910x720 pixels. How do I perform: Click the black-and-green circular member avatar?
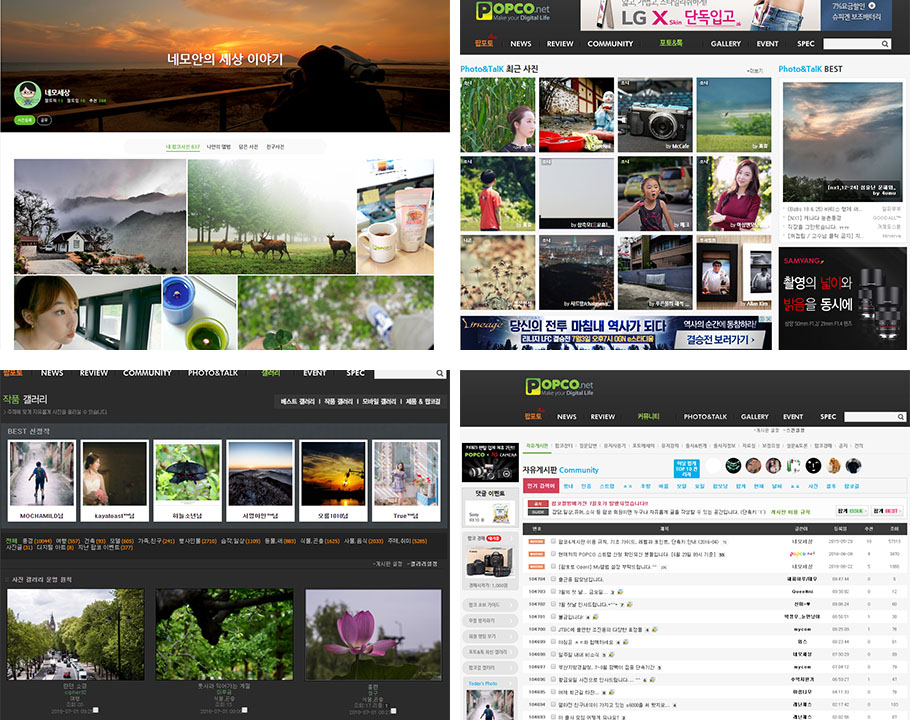pyautogui.click(x=734, y=465)
